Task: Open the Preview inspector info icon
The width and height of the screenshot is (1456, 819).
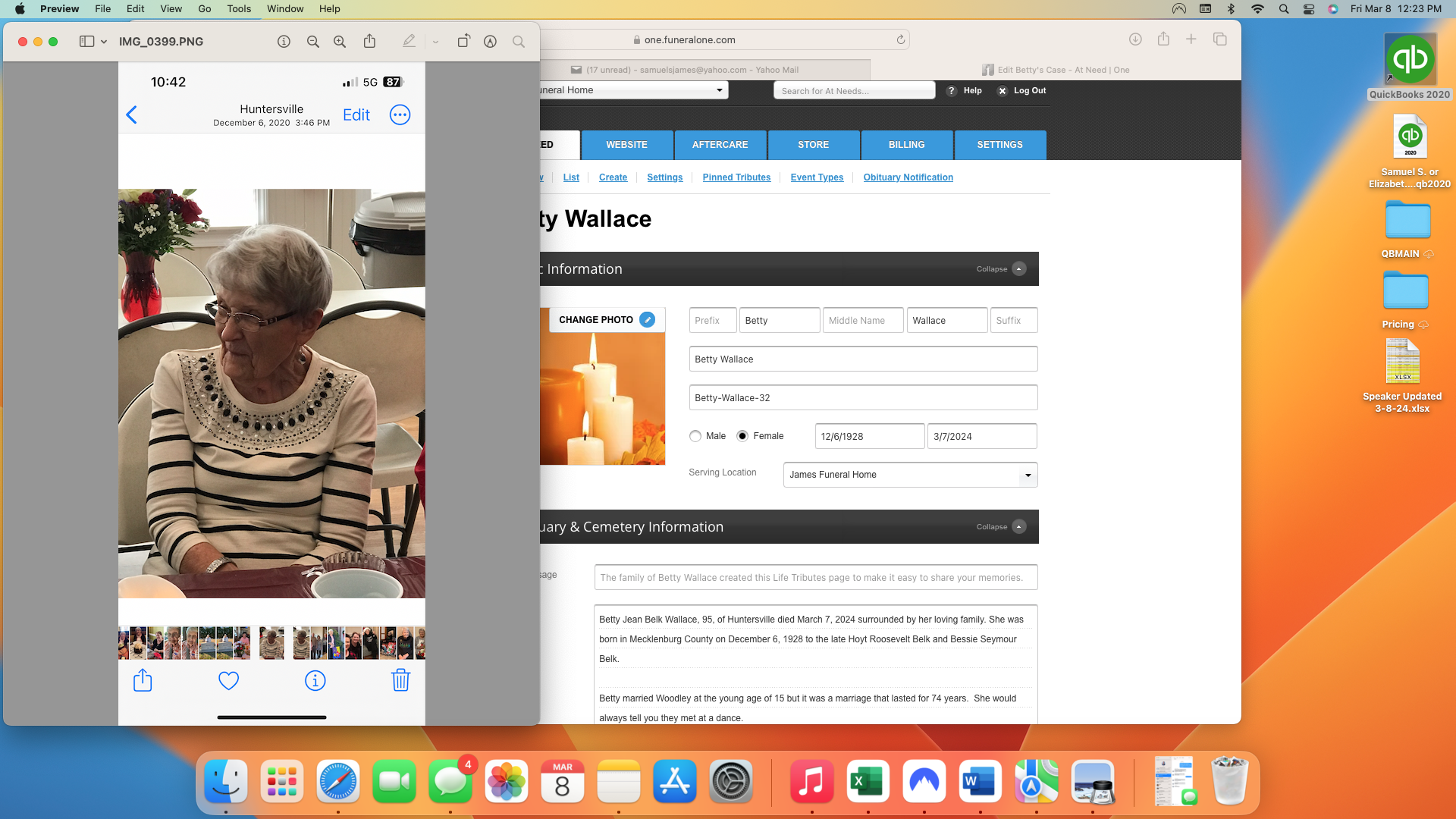Action: pyautogui.click(x=284, y=42)
